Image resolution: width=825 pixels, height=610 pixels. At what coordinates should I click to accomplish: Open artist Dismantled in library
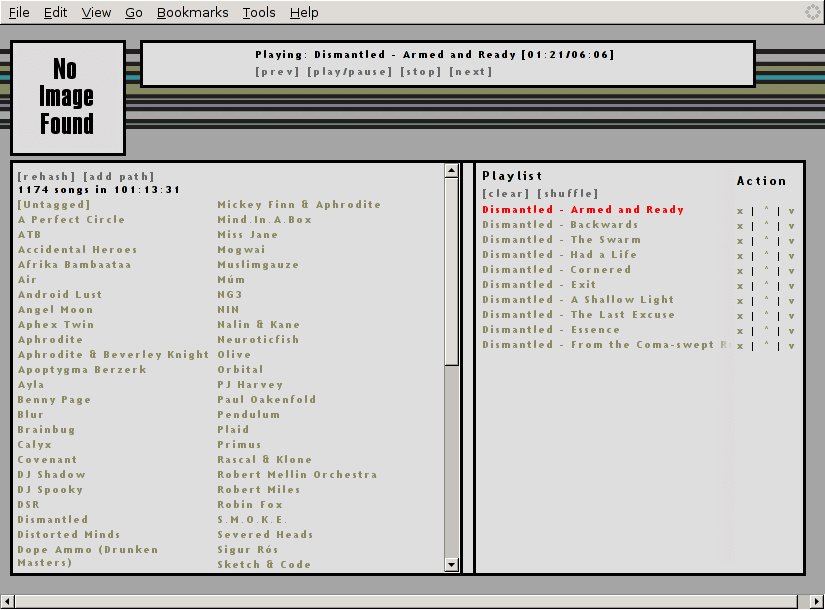53,519
